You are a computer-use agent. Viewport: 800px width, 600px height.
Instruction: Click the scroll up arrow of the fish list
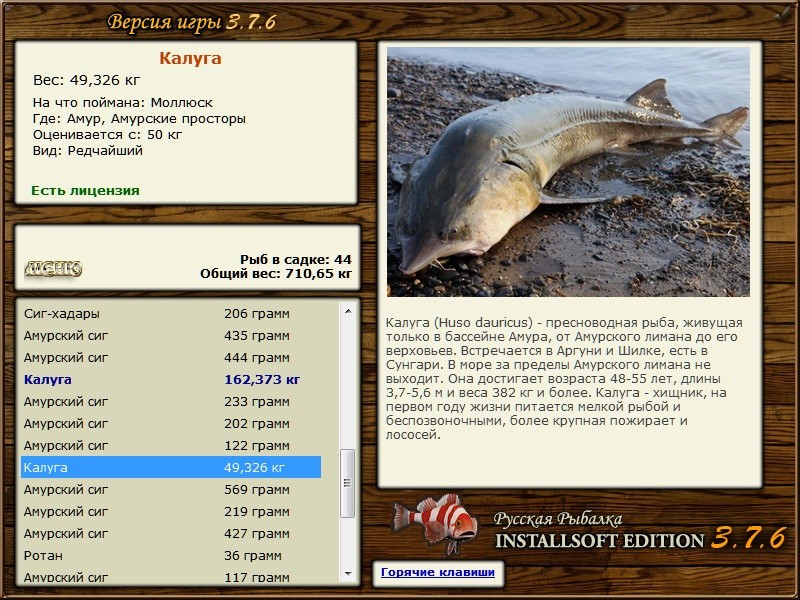point(348,311)
